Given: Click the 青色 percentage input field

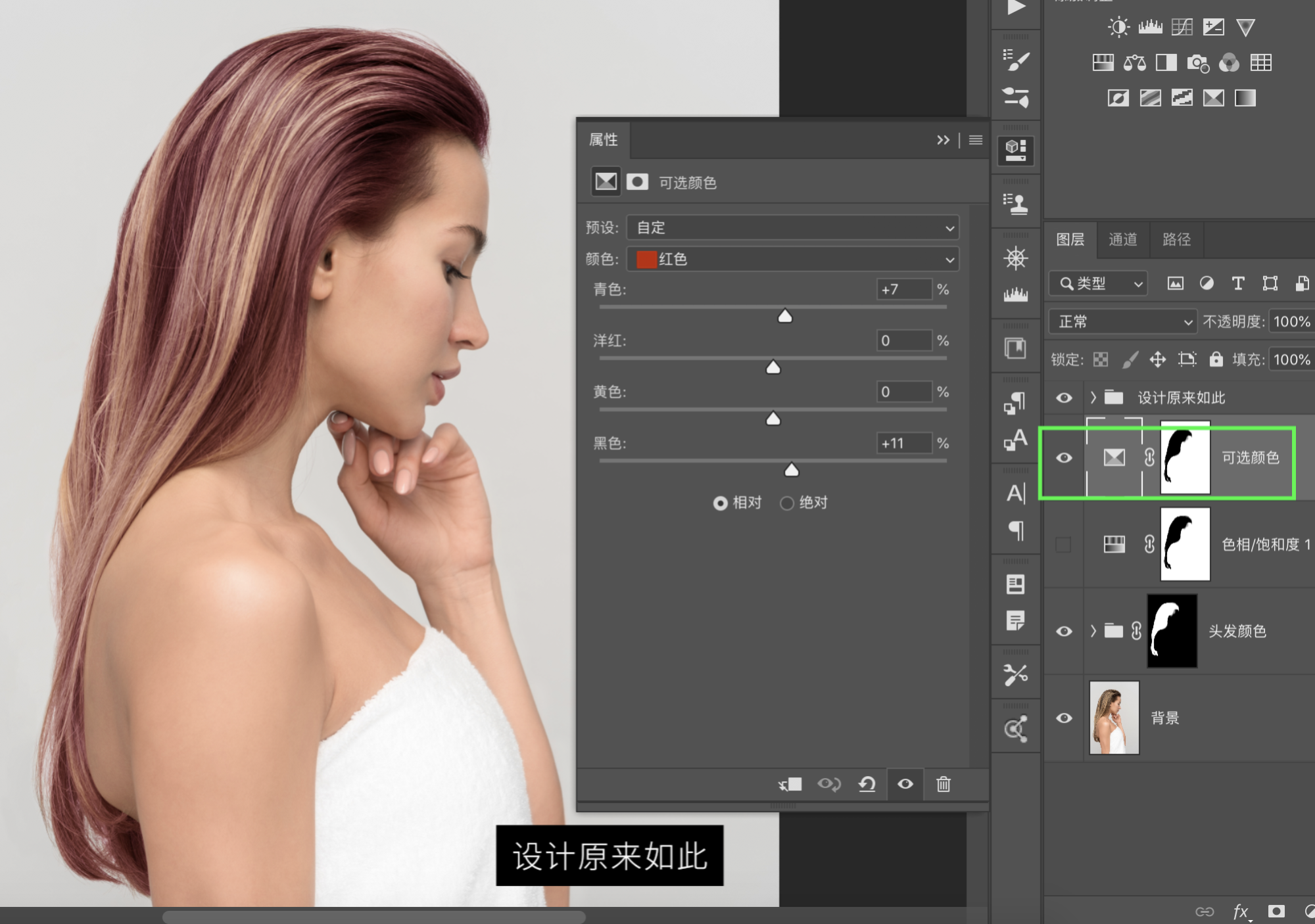Looking at the screenshot, I should (x=903, y=289).
